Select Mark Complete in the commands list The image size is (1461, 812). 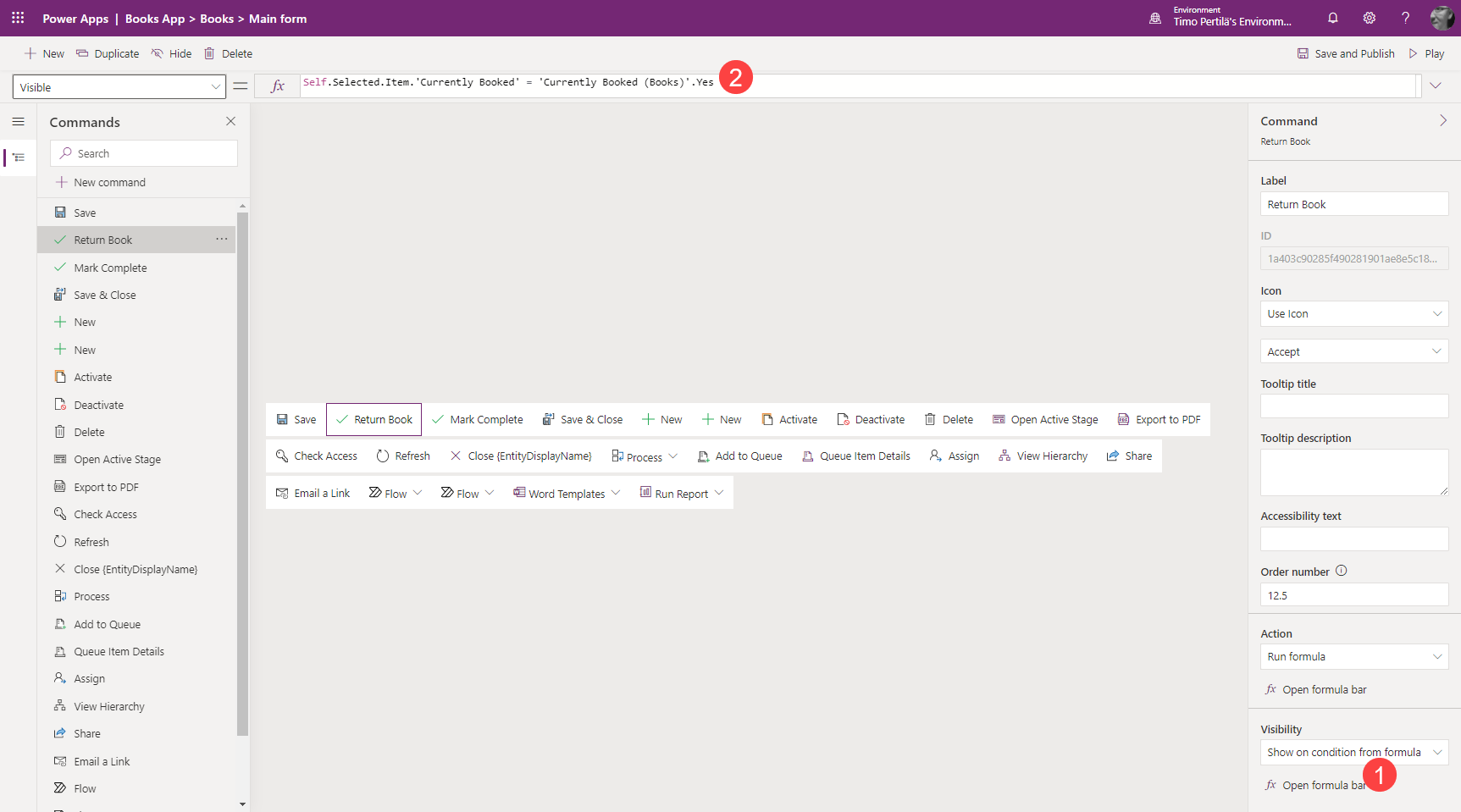110,268
